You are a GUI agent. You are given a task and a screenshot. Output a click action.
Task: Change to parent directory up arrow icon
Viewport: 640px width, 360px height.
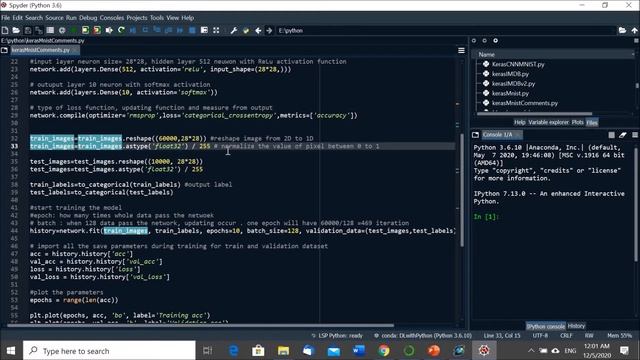634,30
